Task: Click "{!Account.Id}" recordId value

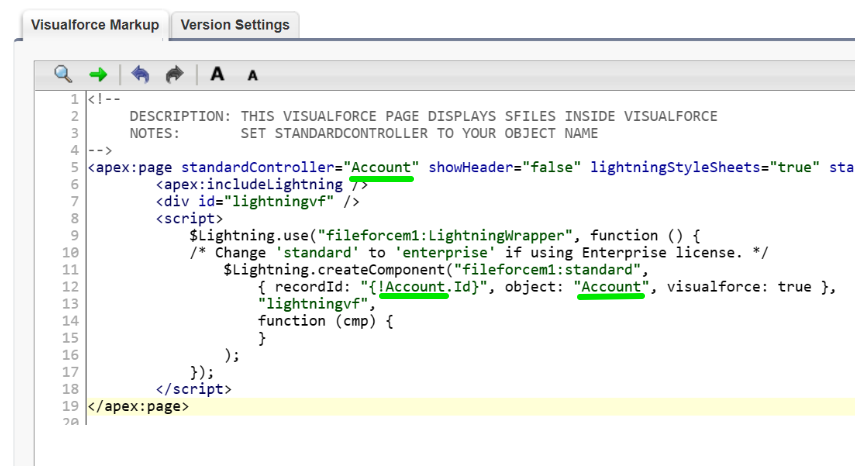Action: pos(423,287)
